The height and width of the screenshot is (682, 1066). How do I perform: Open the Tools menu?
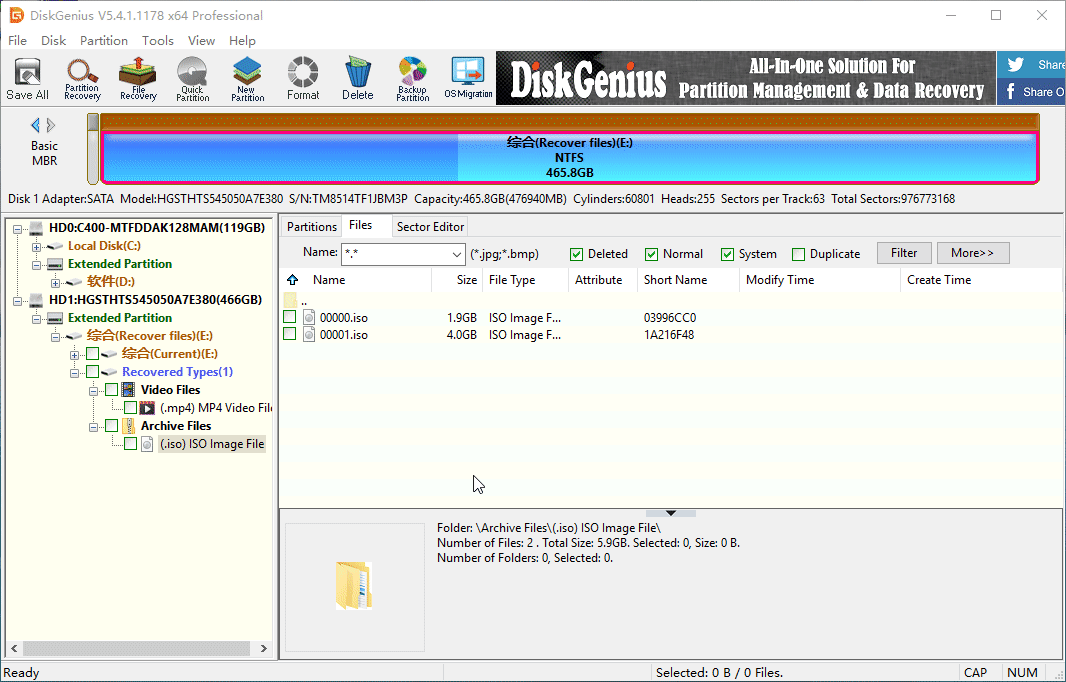[158, 41]
